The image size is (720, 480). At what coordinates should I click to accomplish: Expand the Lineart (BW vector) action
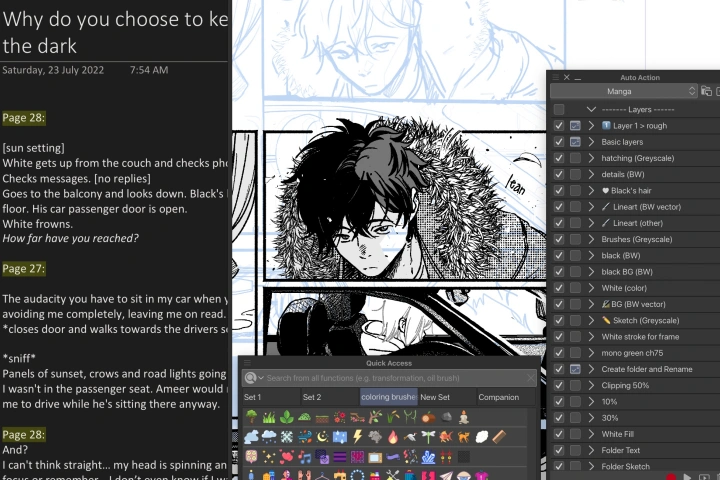pyautogui.click(x=591, y=207)
